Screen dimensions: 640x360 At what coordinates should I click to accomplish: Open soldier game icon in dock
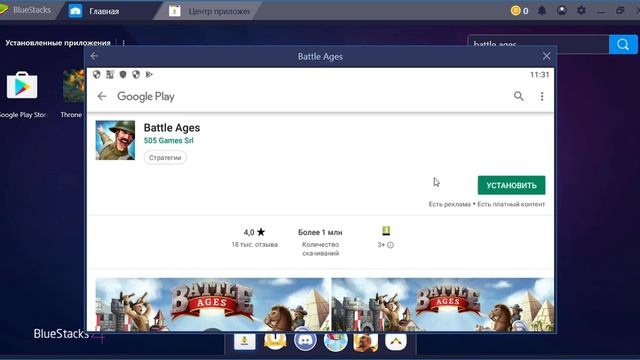[x=365, y=342]
